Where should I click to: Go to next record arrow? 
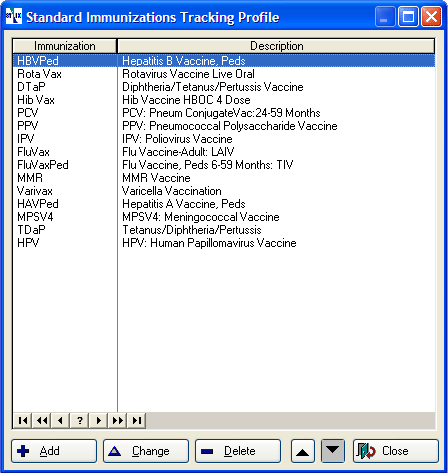(98, 420)
